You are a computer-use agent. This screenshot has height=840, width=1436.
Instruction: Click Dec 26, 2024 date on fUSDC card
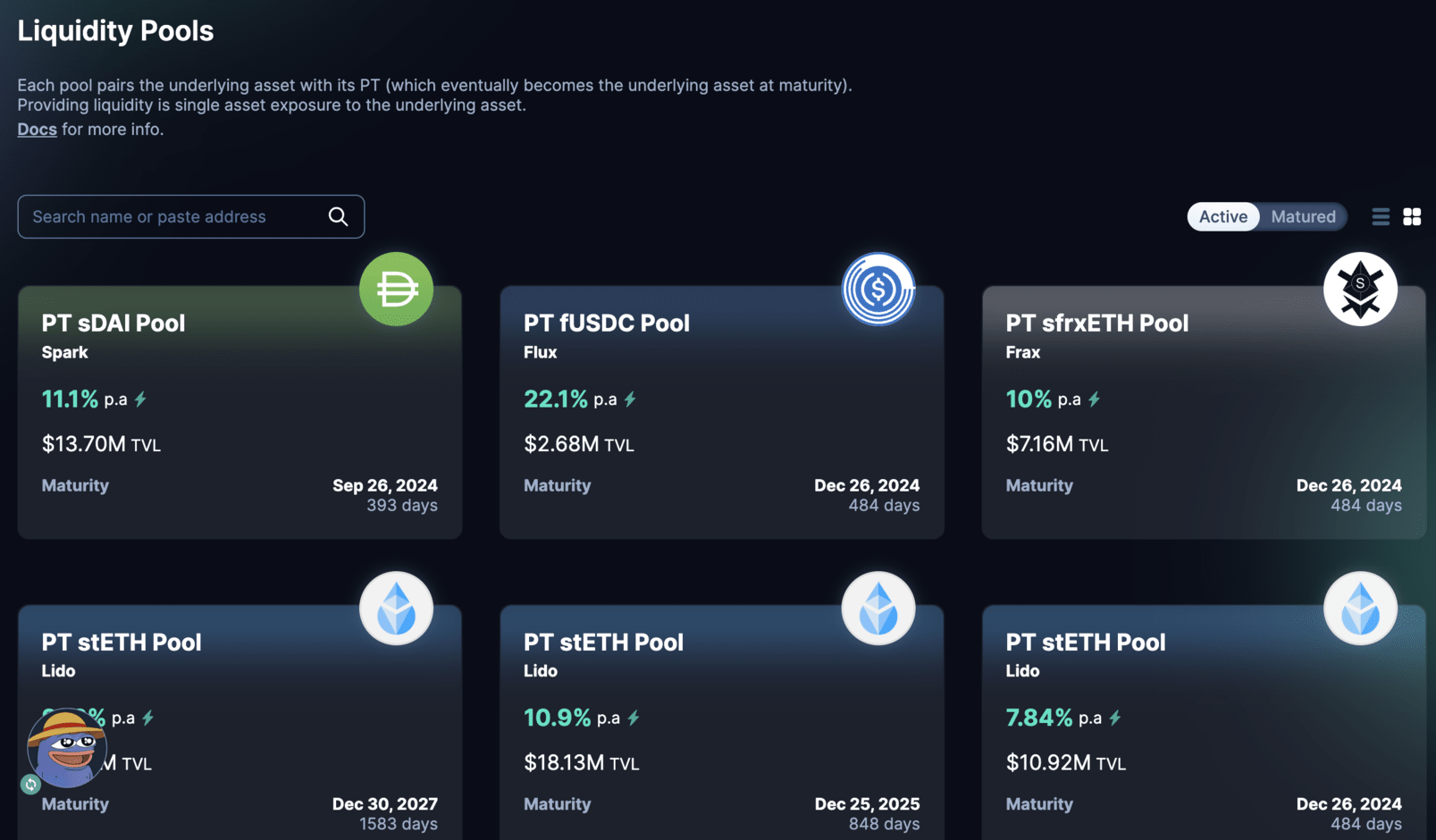tap(867, 485)
